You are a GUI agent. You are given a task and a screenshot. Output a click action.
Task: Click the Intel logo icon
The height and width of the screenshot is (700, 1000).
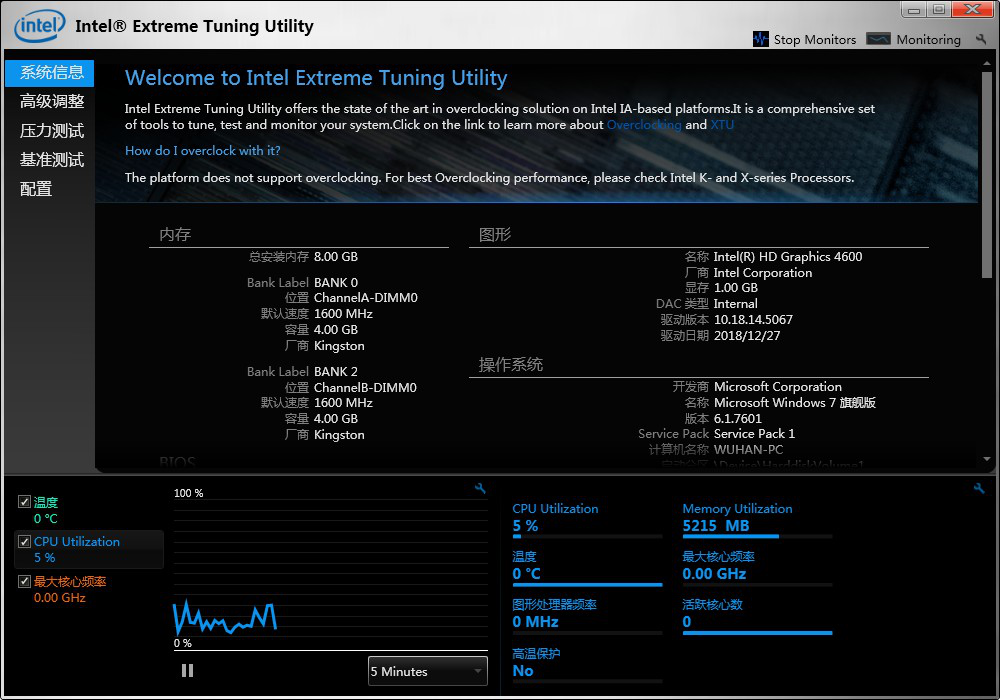(40, 26)
